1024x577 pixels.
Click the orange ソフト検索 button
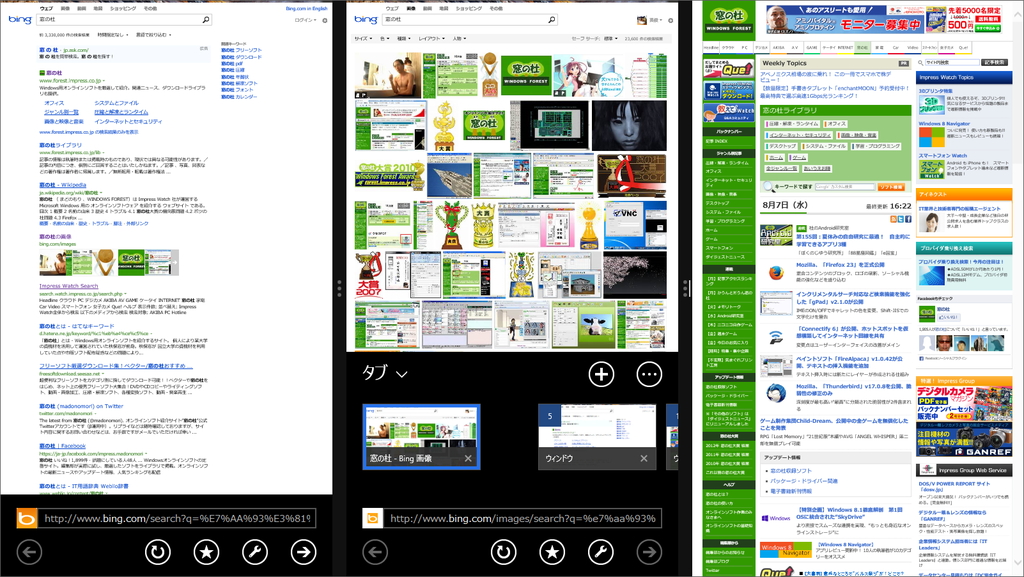tap(891, 187)
